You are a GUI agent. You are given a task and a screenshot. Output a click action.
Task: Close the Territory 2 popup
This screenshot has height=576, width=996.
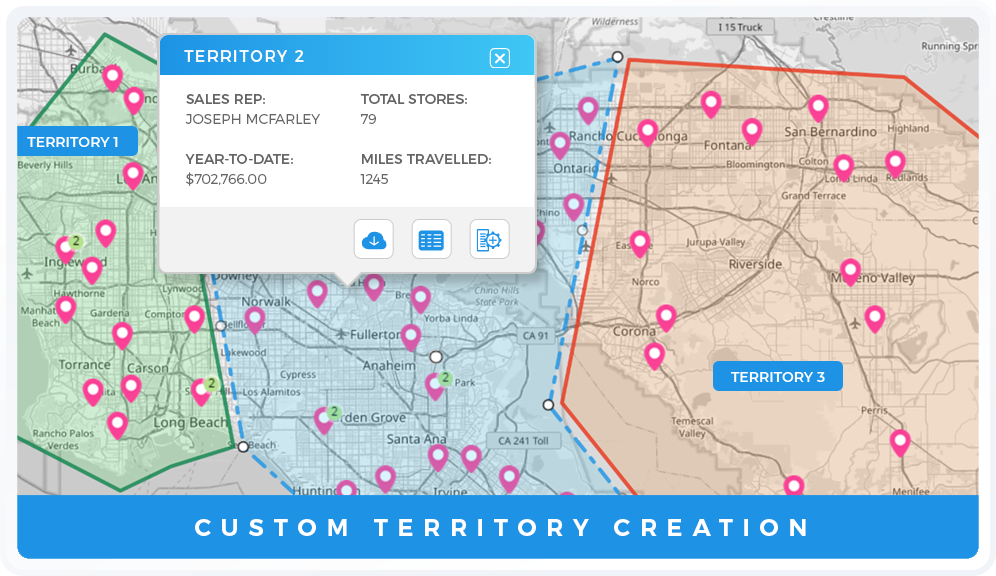click(x=500, y=58)
